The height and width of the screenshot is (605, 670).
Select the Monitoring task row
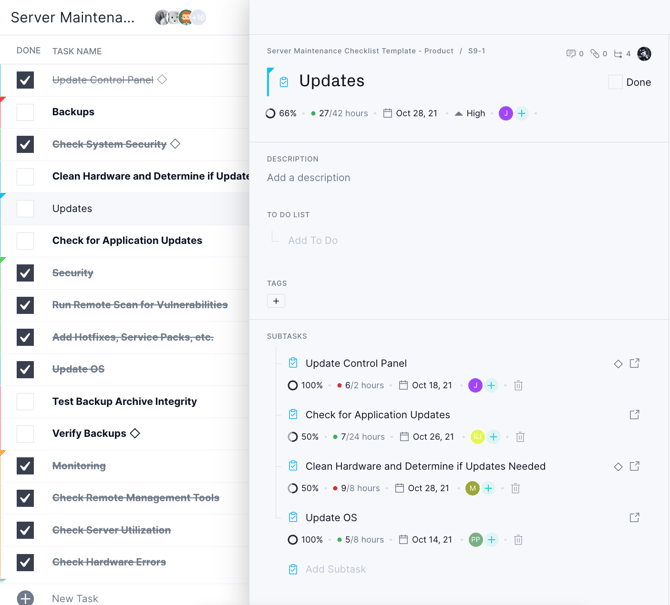(x=125, y=466)
